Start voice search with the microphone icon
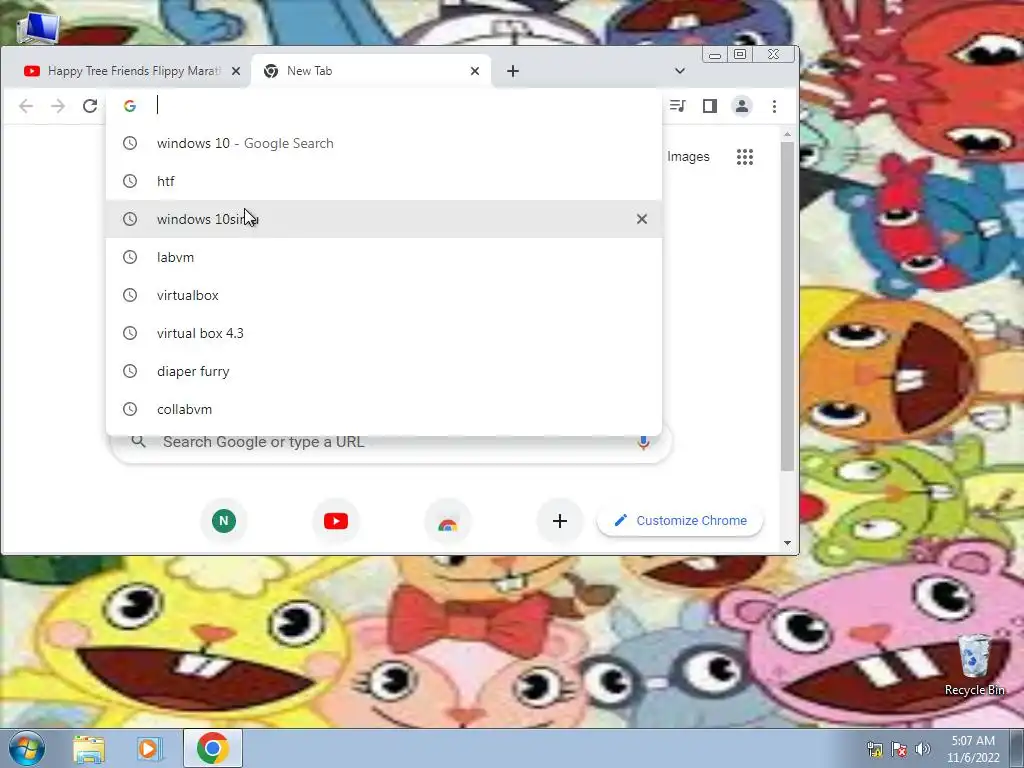Screen dimensions: 1024x768 (643, 442)
